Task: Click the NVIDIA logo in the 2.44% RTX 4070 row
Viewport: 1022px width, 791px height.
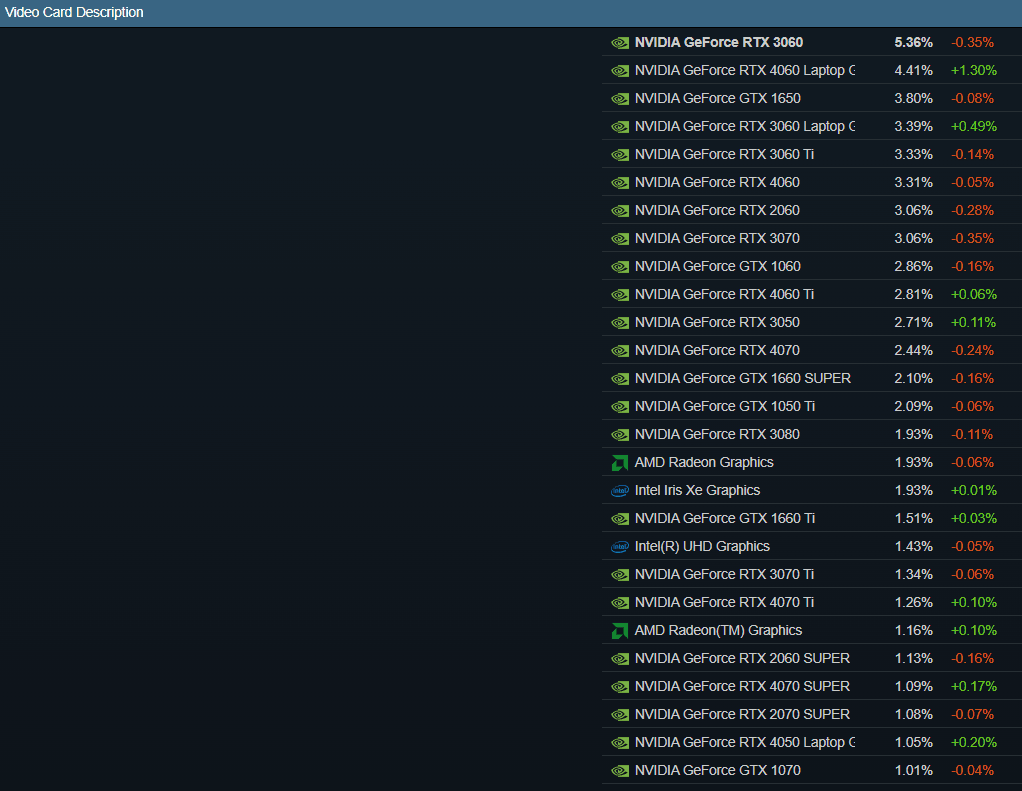Action: (620, 351)
